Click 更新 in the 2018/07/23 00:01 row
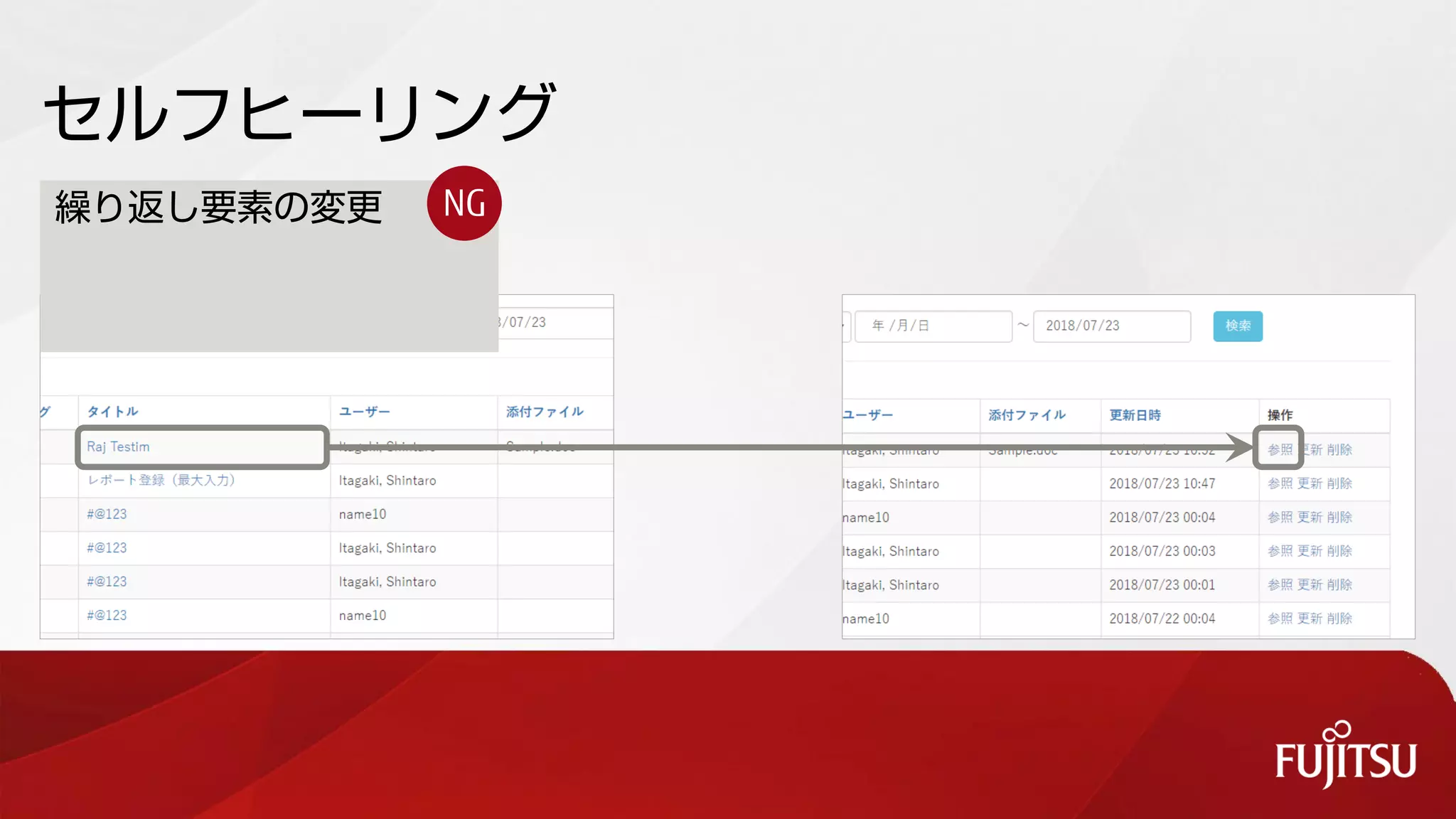This screenshot has width=1456, height=819. [1310, 585]
